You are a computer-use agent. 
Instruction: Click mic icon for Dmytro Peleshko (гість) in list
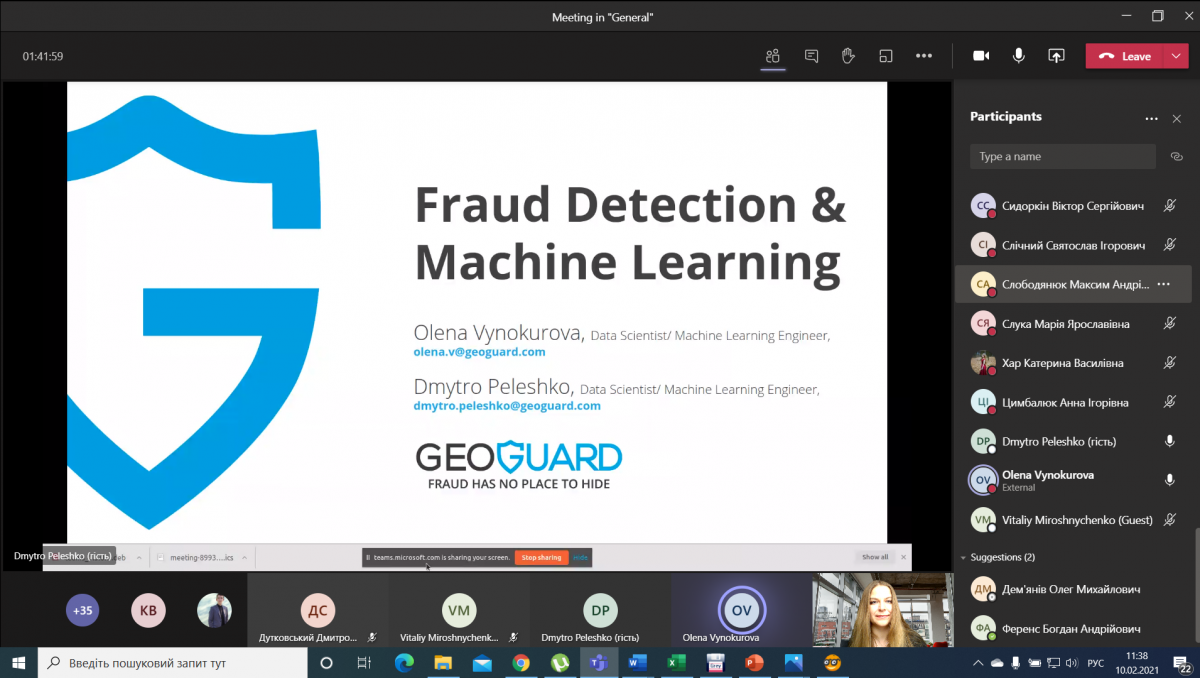point(1169,441)
